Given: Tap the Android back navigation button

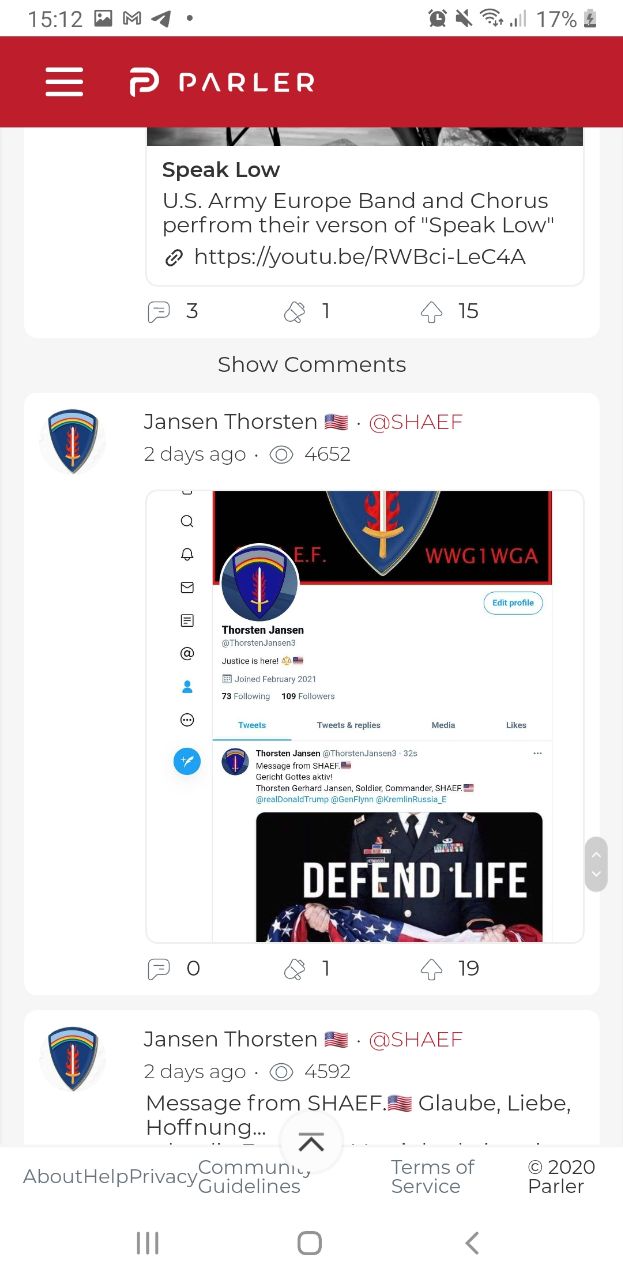Looking at the screenshot, I should 472,1243.
